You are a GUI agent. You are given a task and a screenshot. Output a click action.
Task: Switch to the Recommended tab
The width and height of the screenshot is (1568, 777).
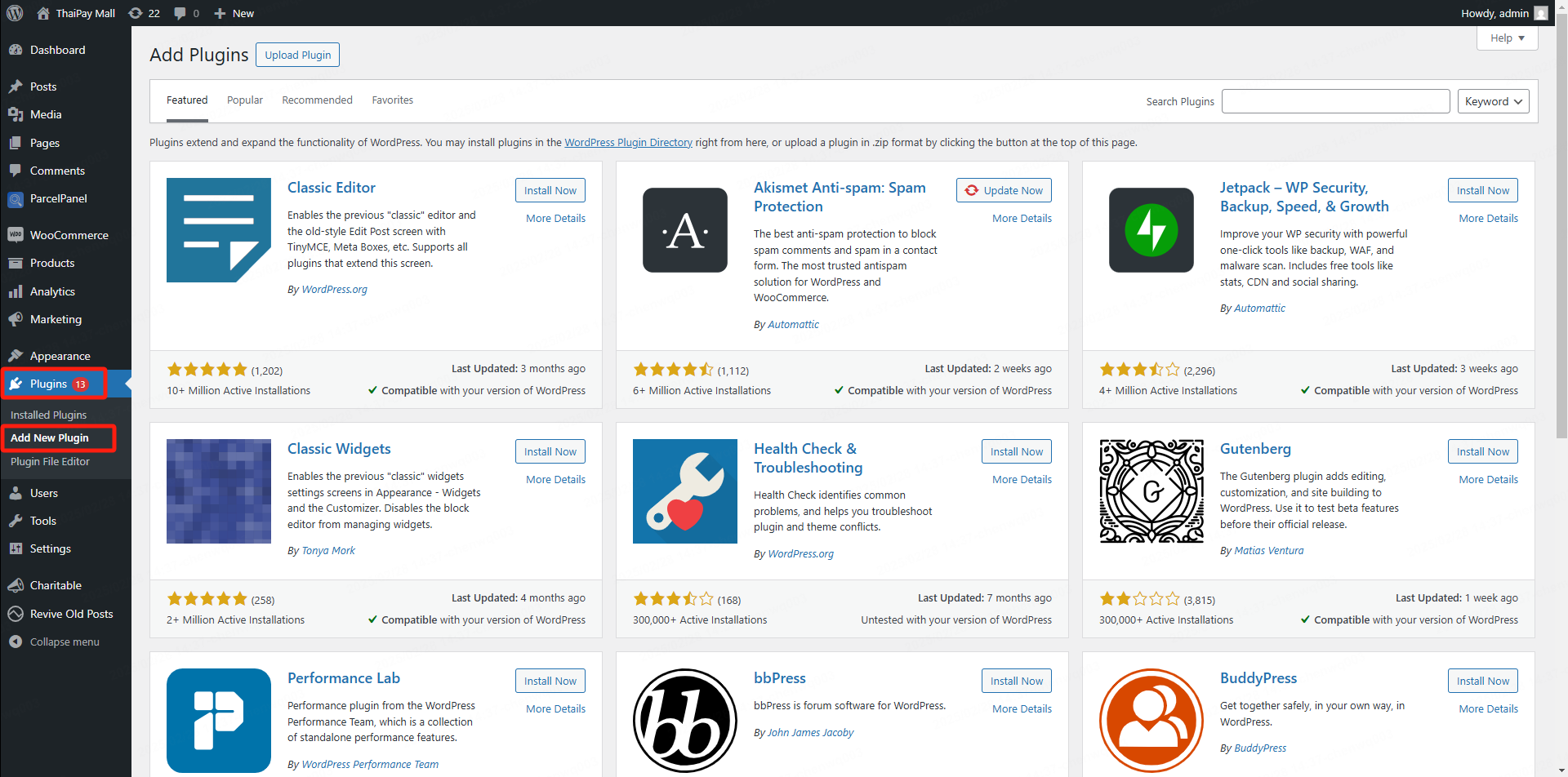point(317,100)
